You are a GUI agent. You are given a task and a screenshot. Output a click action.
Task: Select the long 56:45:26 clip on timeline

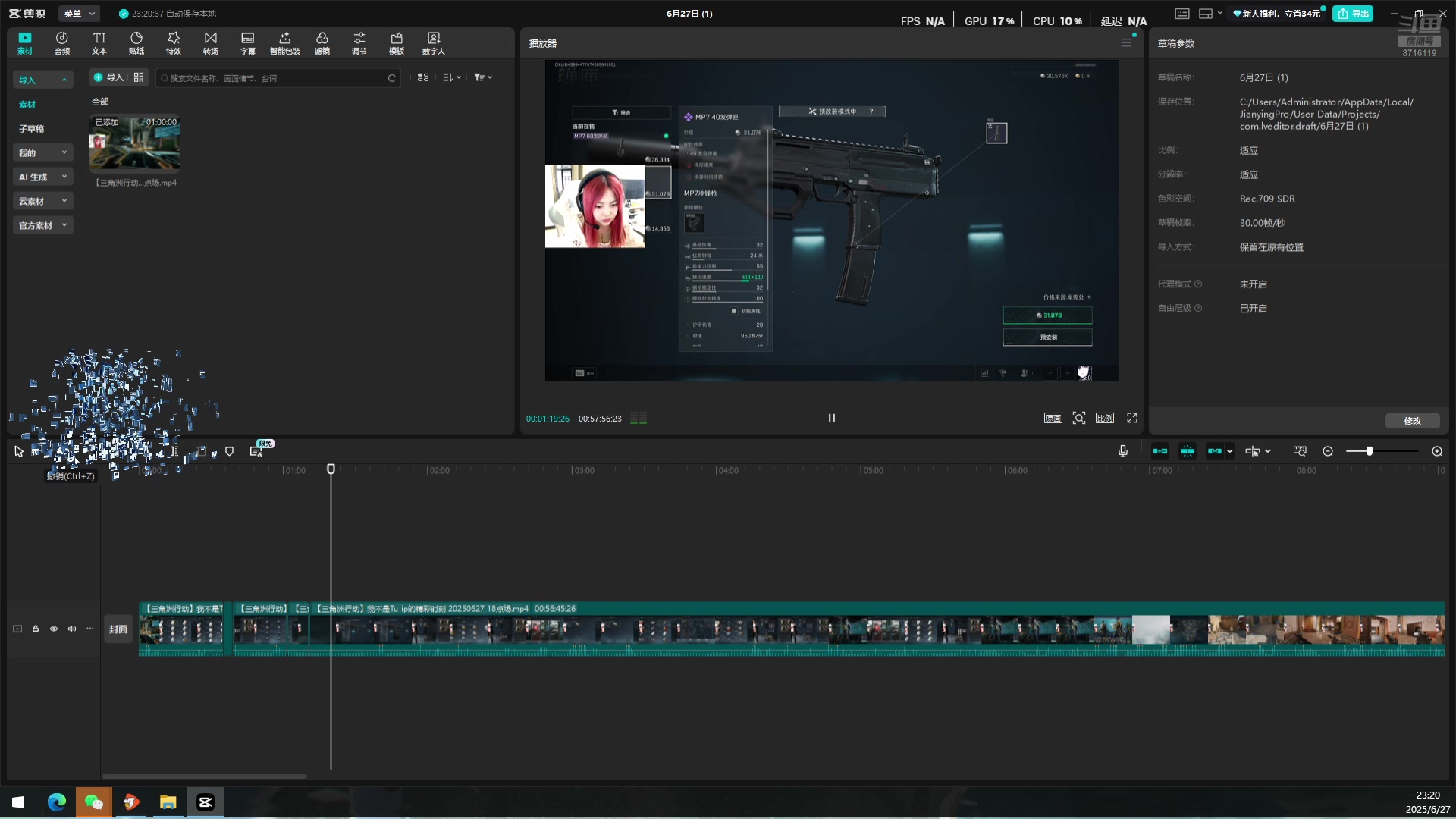pyautogui.click(x=877, y=629)
